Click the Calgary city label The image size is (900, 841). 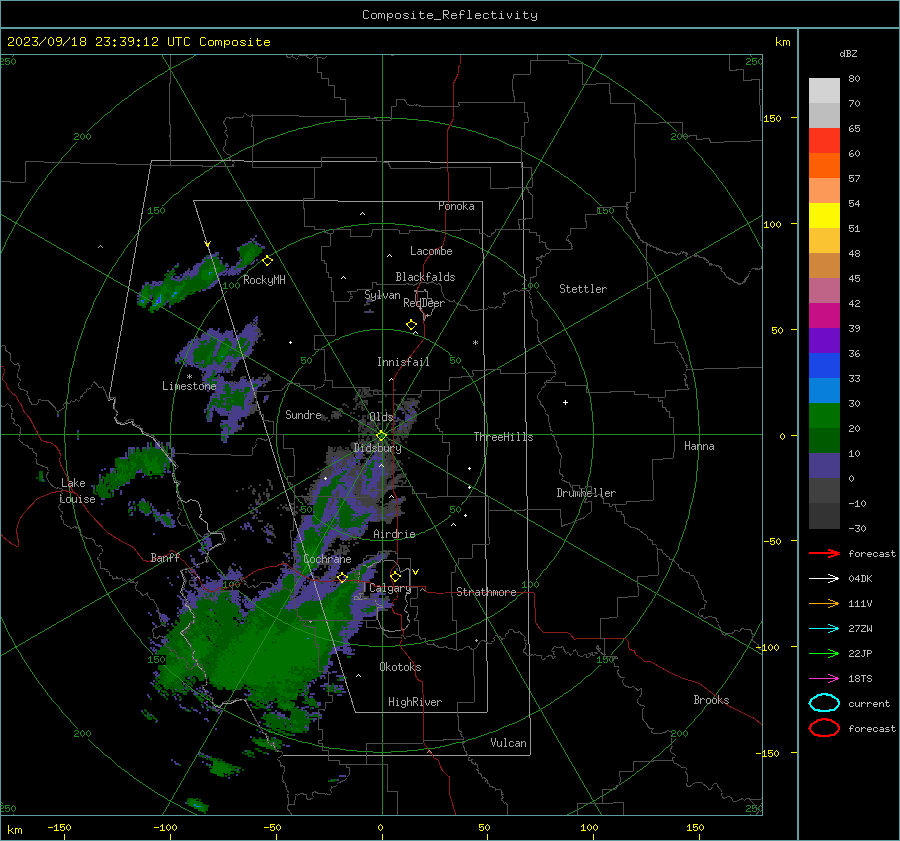coord(390,588)
